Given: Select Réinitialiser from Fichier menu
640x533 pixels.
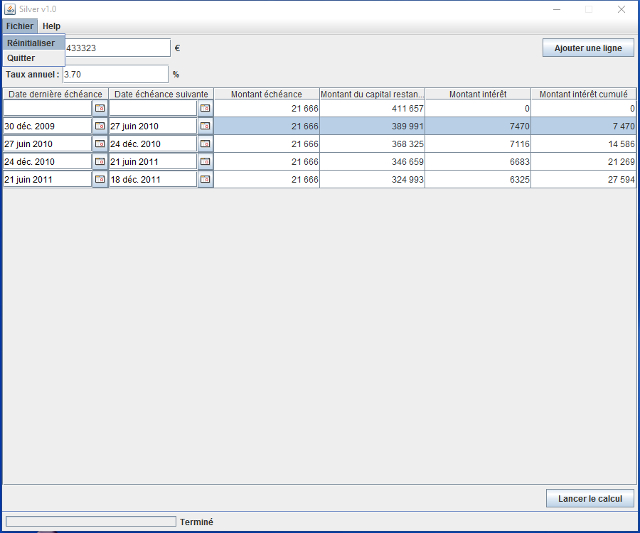Looking at the screenshot, I should 31,43.
